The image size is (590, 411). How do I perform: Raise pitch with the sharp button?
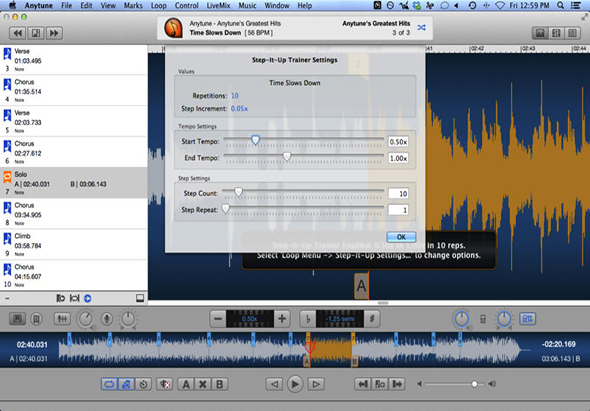coord(372,319)
